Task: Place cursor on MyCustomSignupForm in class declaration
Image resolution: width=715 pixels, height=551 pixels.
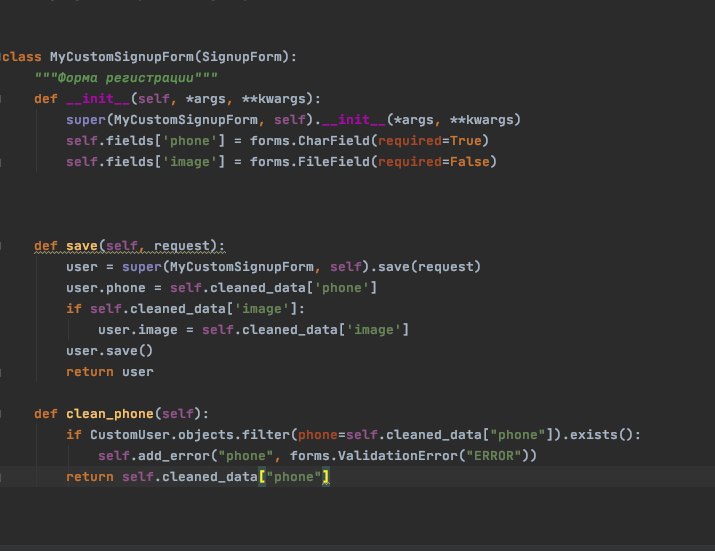Action: click(x=122, y=57)
